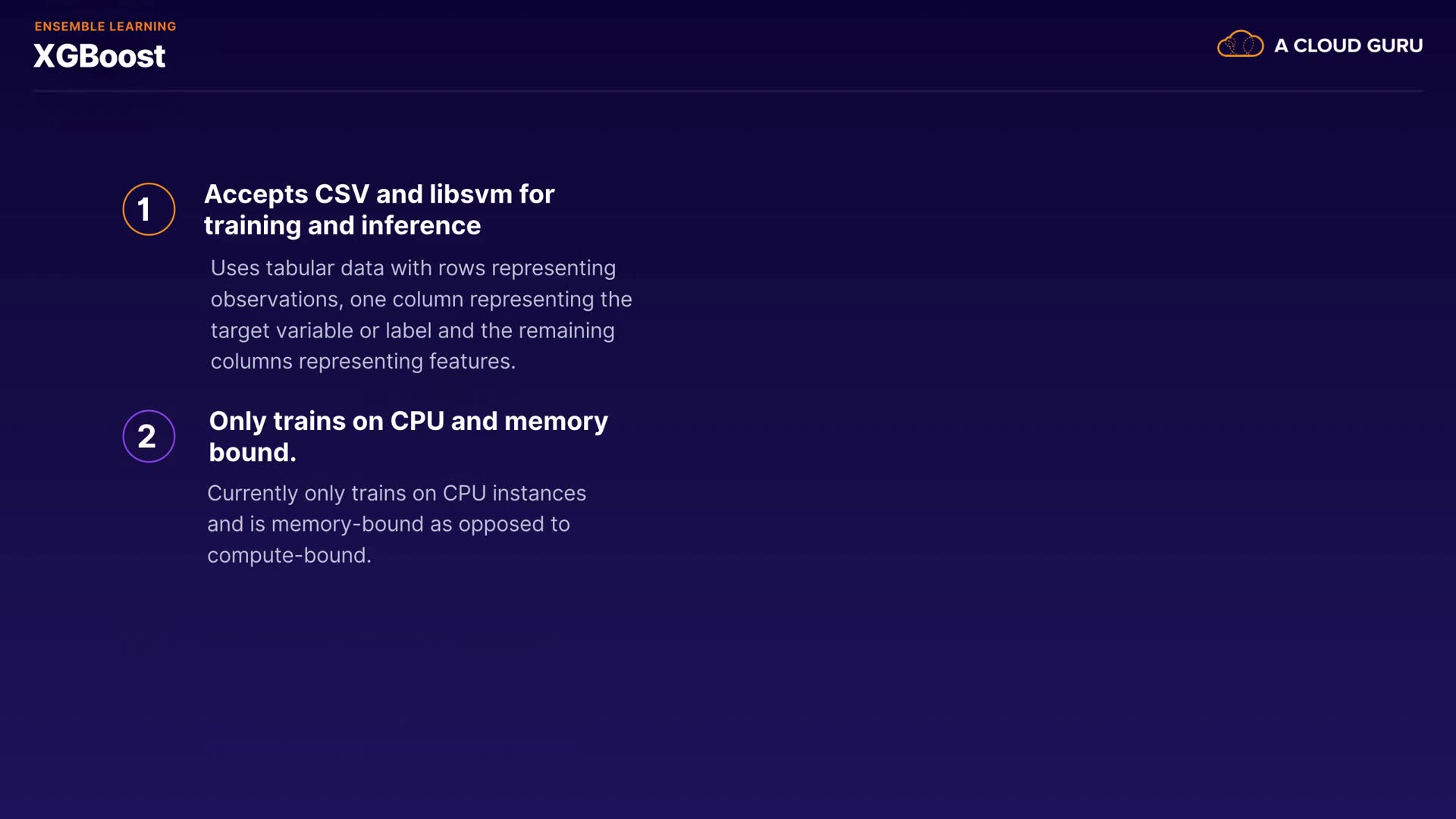This screenshot has height=819, width=1456.
Task: Click the numbered circle 1 icon
Action: coord(149,209)
